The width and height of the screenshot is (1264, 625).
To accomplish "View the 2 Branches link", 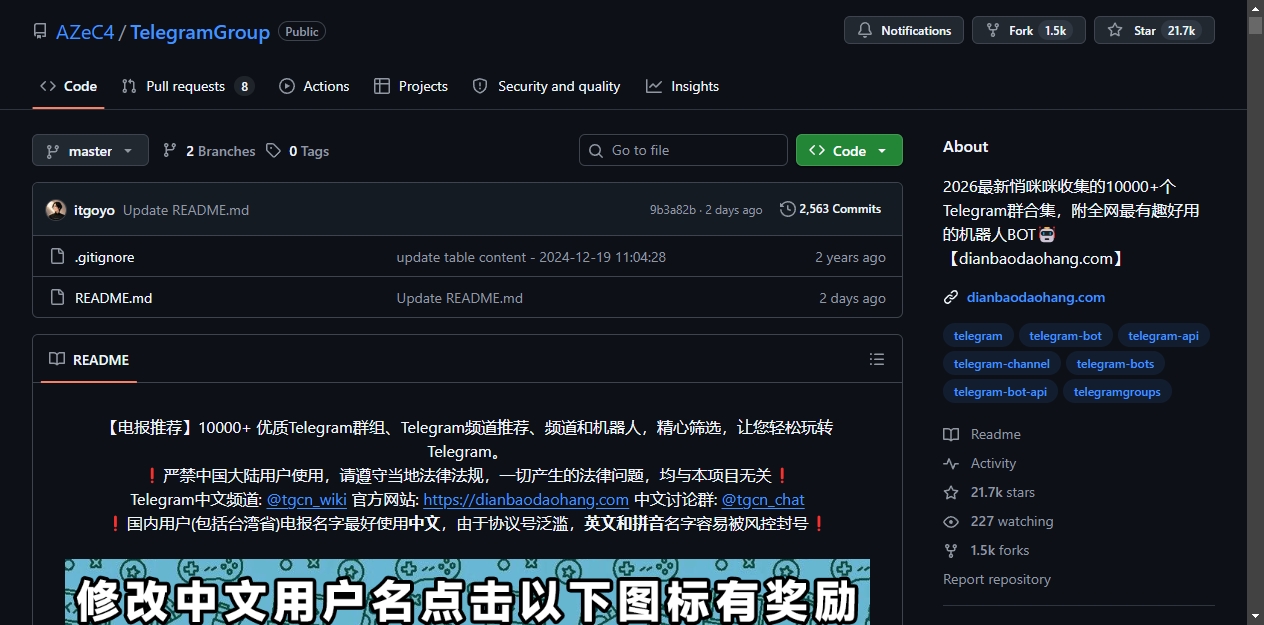I will pos(209,151).
